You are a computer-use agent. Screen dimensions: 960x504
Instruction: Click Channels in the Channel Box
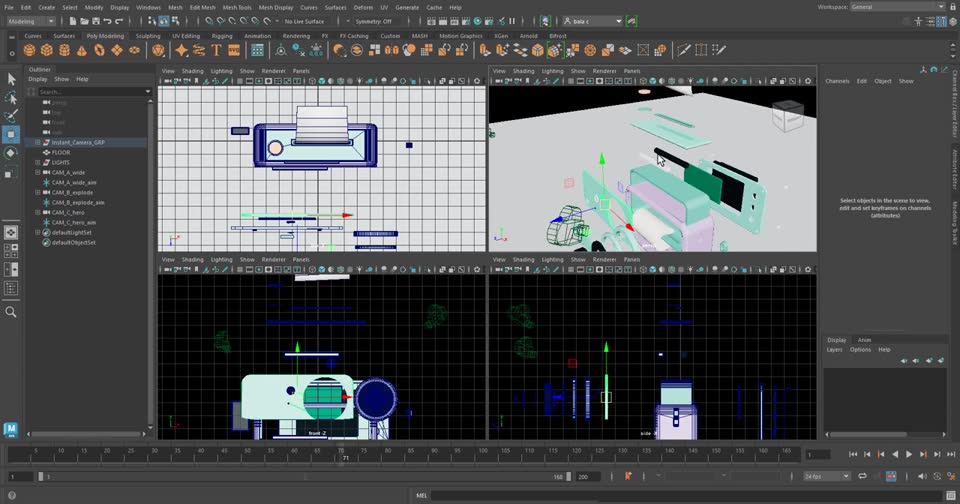coord(836,81)
